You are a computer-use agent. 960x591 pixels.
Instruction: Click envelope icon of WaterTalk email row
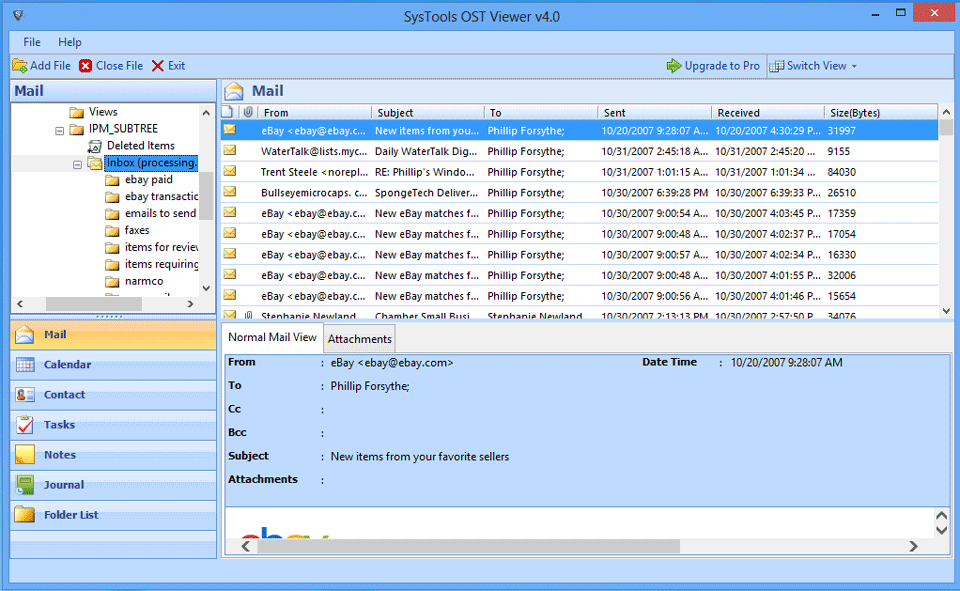[230, 151]
